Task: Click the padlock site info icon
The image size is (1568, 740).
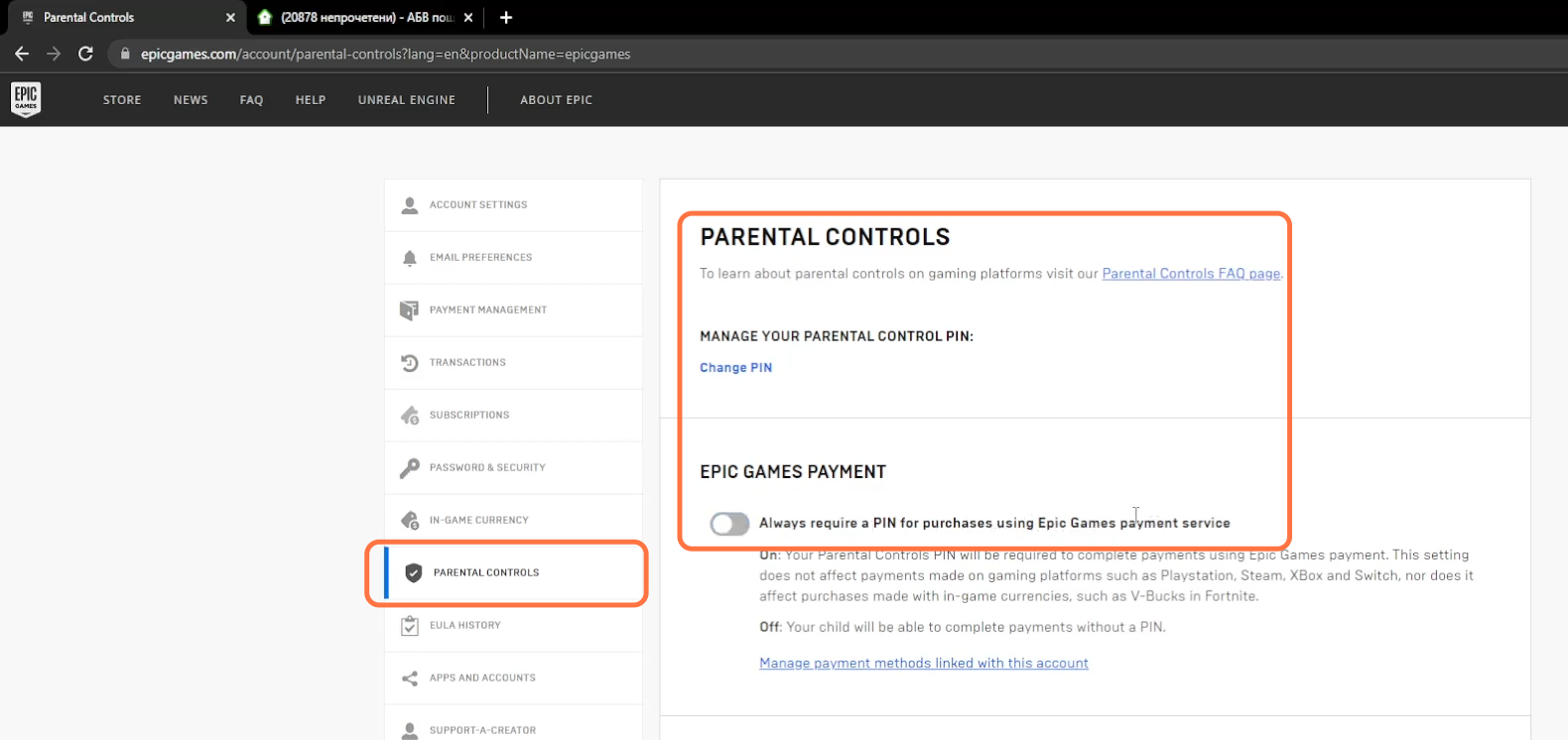Action: coord(125,54)
